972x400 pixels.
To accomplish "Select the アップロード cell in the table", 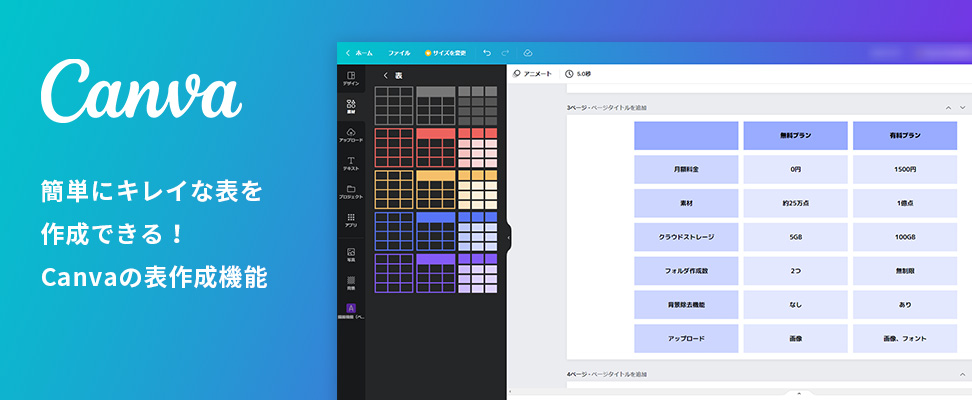I will tap(686, 339).
